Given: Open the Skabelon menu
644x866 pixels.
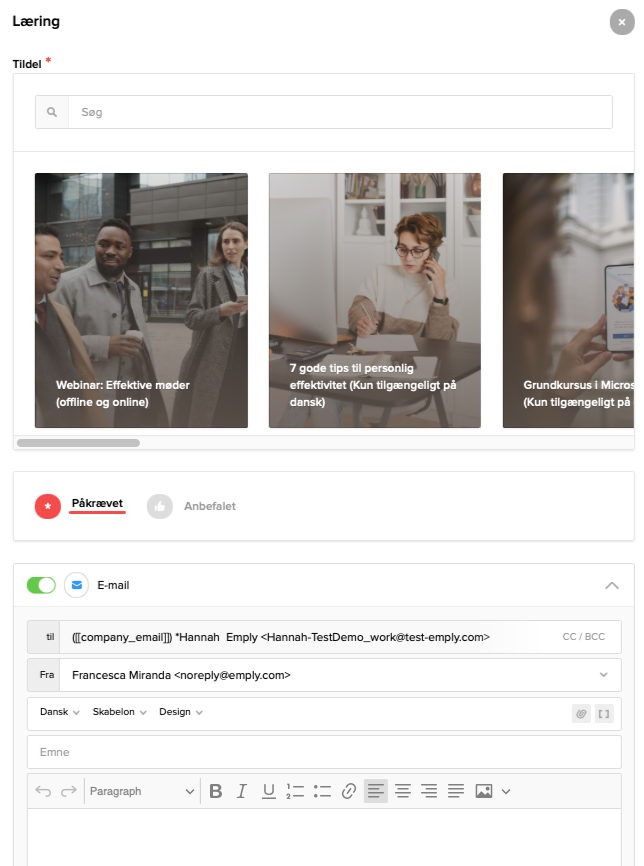Looking at the screenshot, I should pos(119,712).
